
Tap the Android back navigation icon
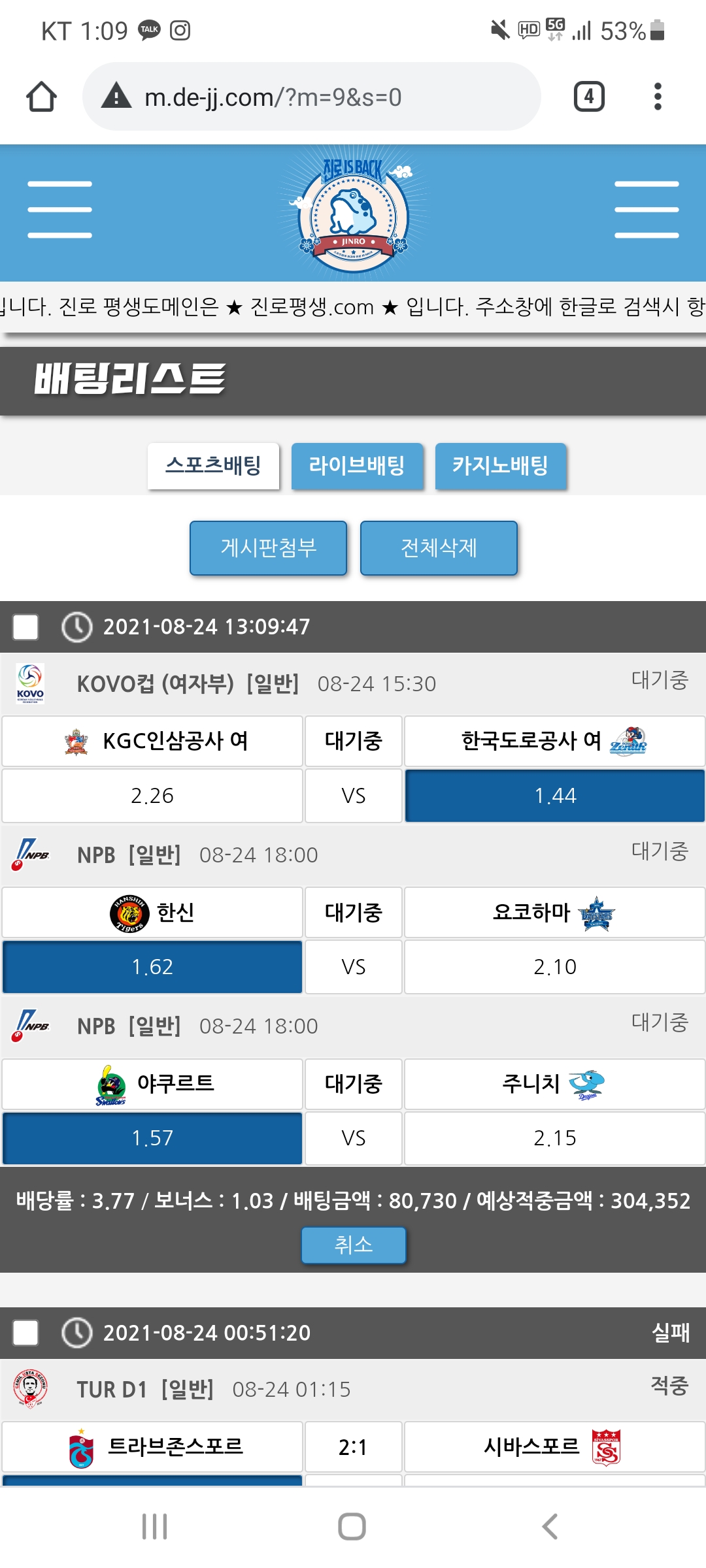point(550,1526)
